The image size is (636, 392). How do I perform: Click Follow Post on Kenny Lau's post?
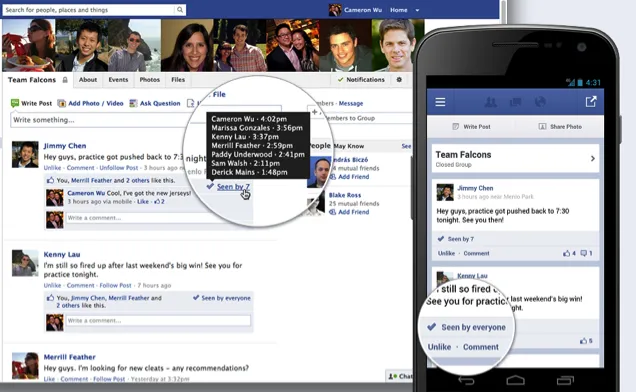[x=115, y=285]
